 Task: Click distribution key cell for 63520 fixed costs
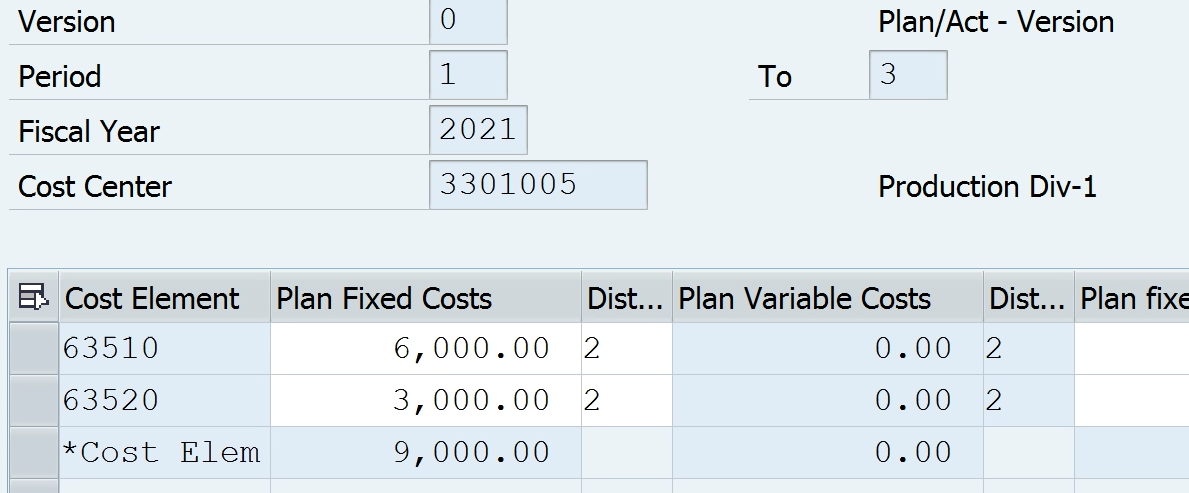626,400
